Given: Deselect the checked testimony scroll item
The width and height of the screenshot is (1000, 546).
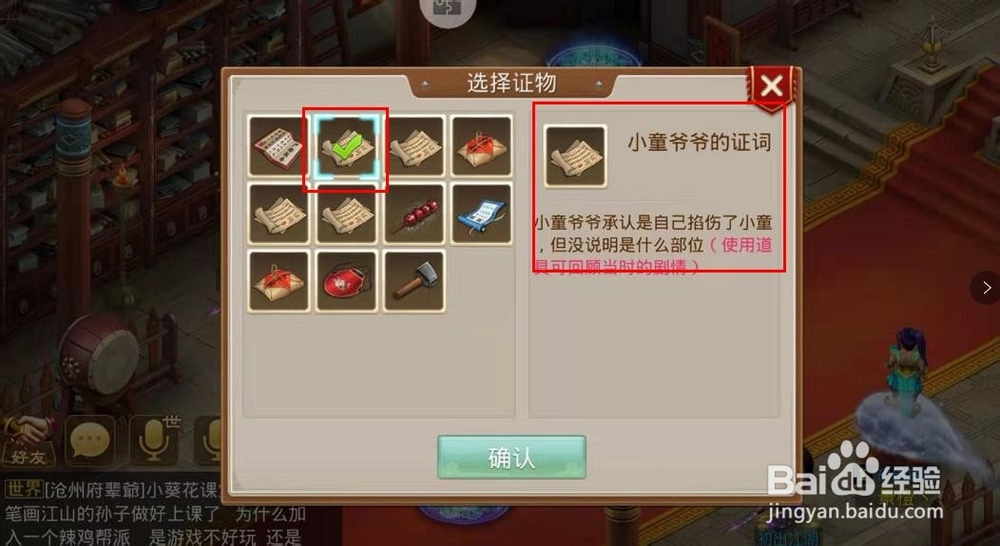Looking at the screenshot, I should [x=346, y=146].
